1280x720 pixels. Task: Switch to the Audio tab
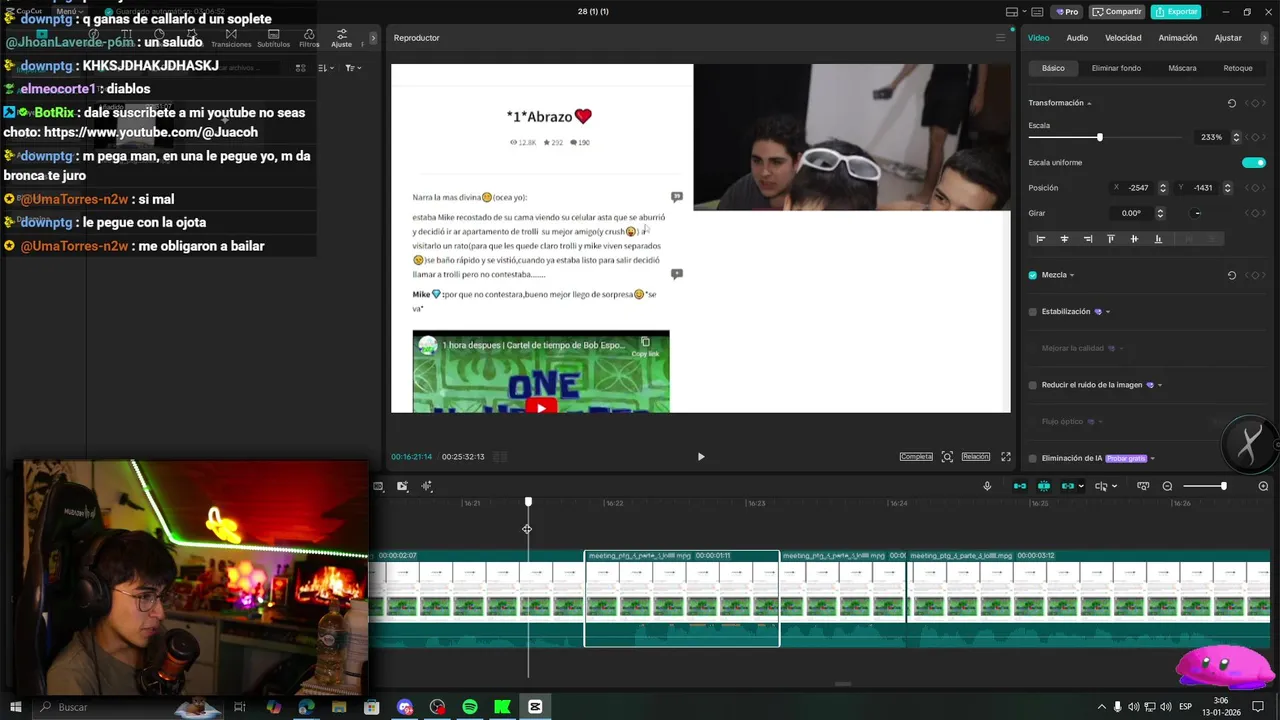coord(1077,38)
